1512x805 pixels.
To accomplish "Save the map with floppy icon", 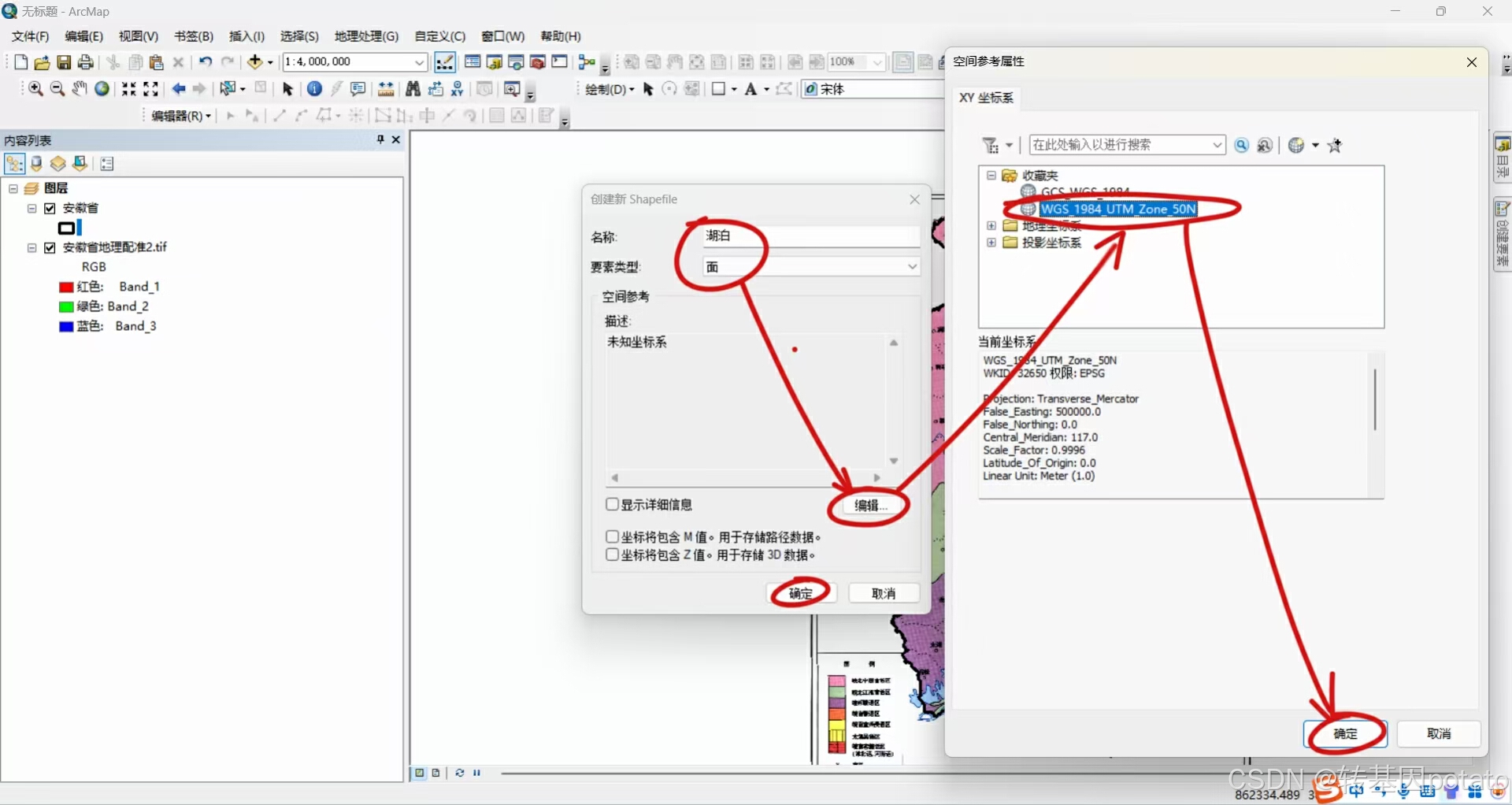I will (65, 62).
